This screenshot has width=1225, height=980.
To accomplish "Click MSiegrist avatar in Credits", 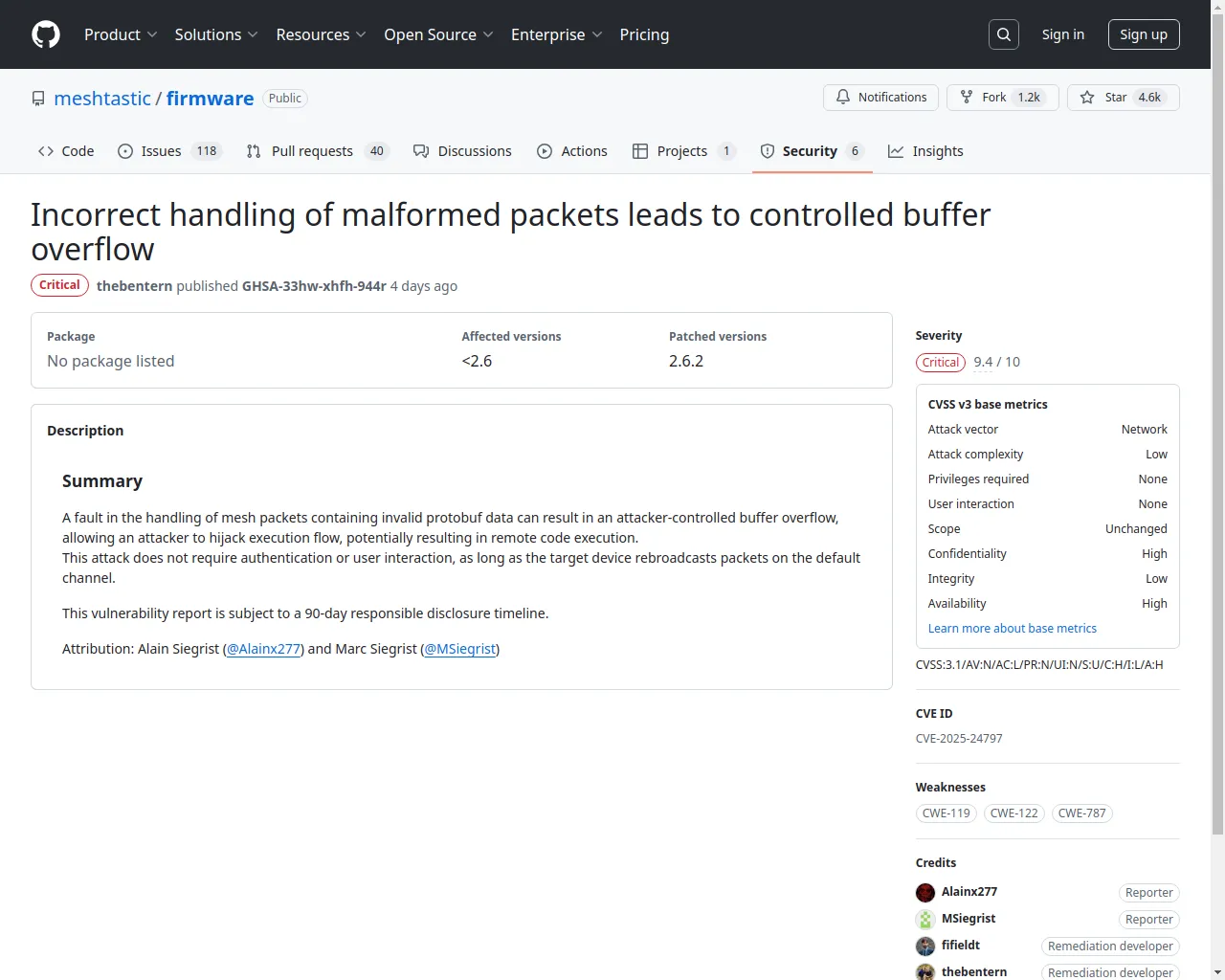I will click(925, 920).
